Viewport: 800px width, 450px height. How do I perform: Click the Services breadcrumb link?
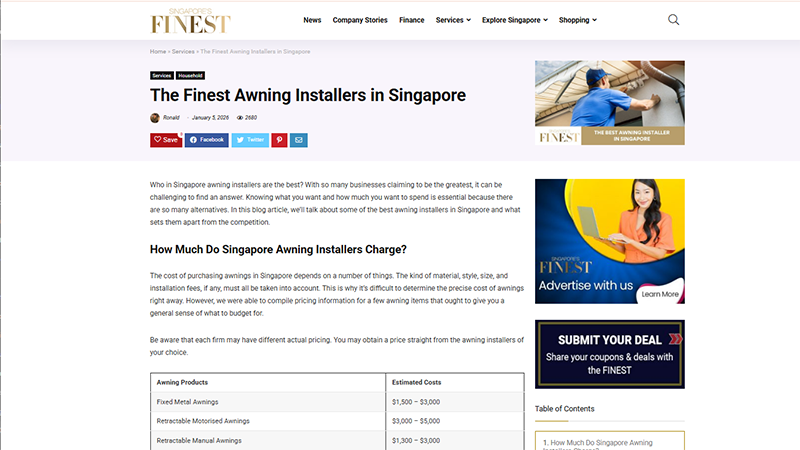tap(183, 52)
